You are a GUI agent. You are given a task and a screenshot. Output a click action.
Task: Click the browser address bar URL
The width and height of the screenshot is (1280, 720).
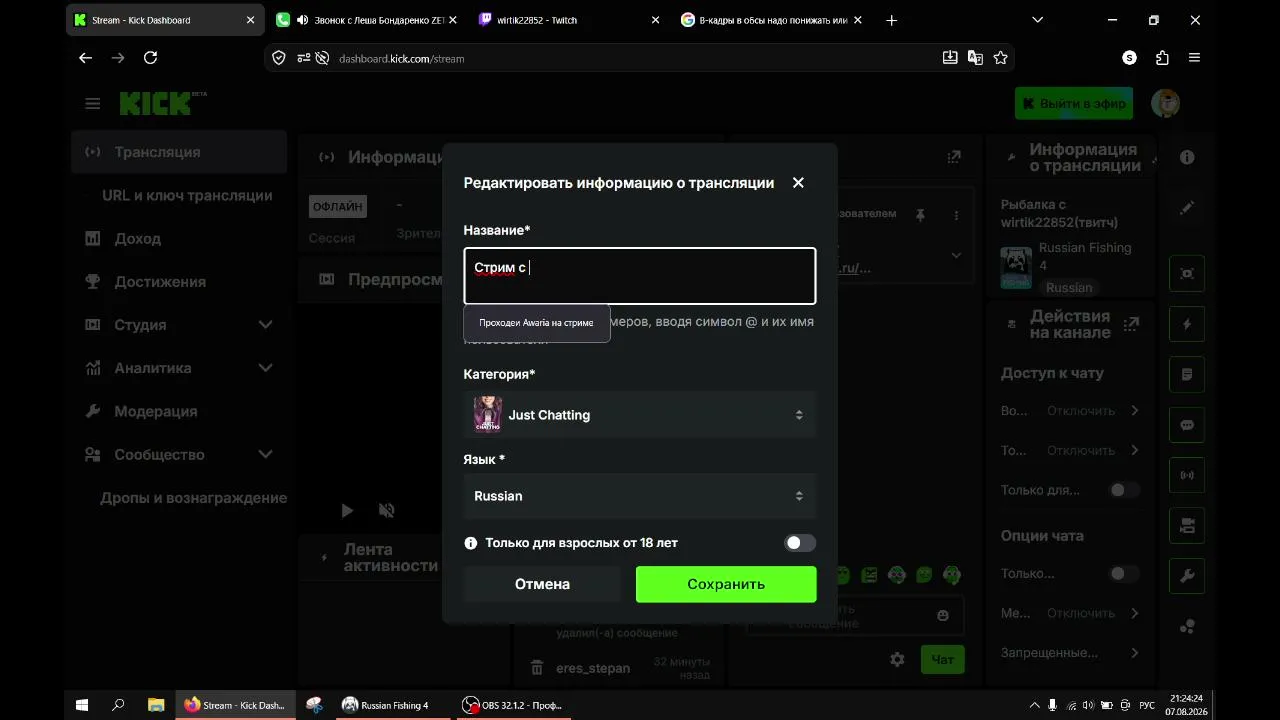pos(402,58)
